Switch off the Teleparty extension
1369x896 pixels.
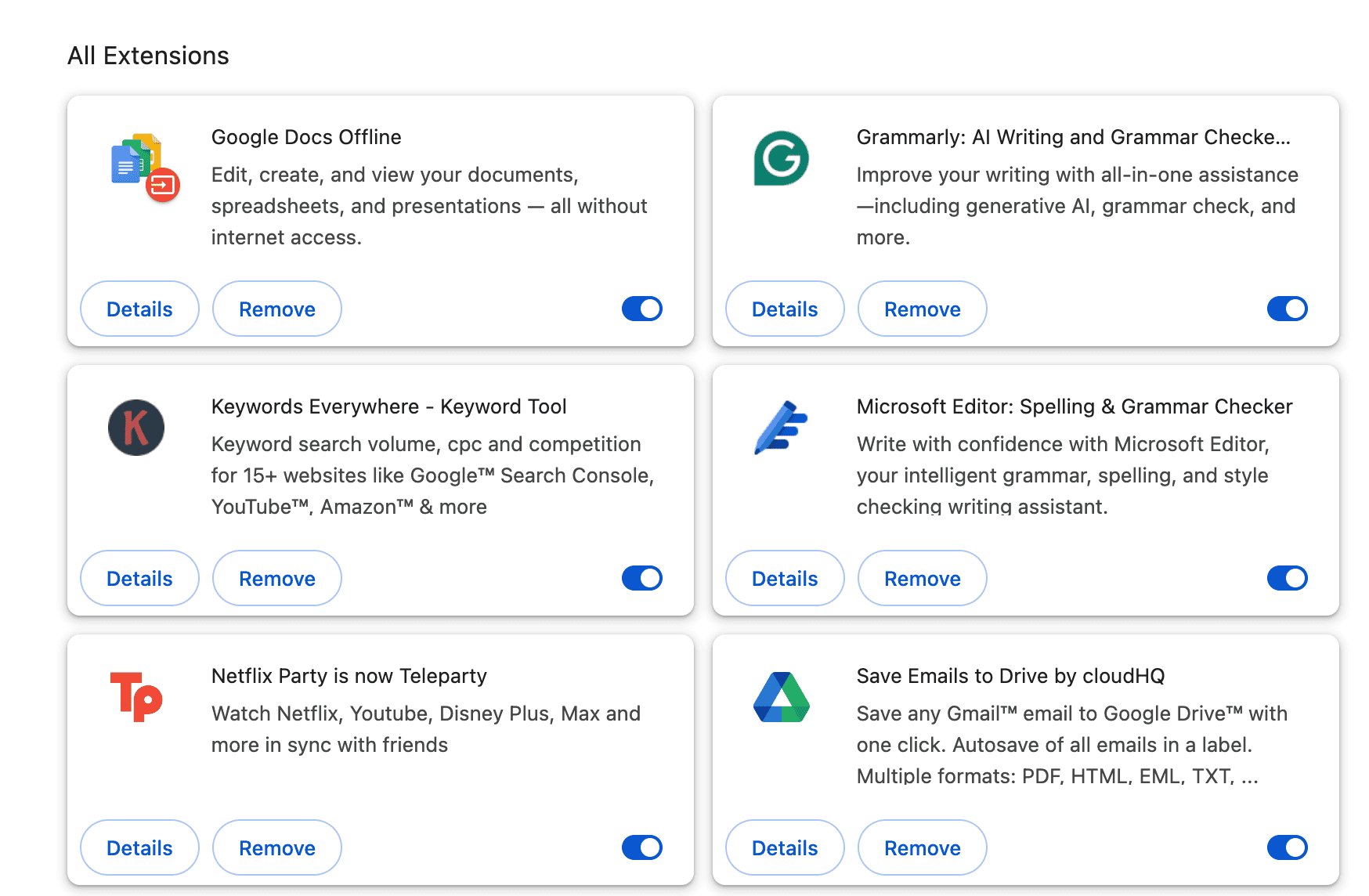pyautogui.click(x=642, y=847)
